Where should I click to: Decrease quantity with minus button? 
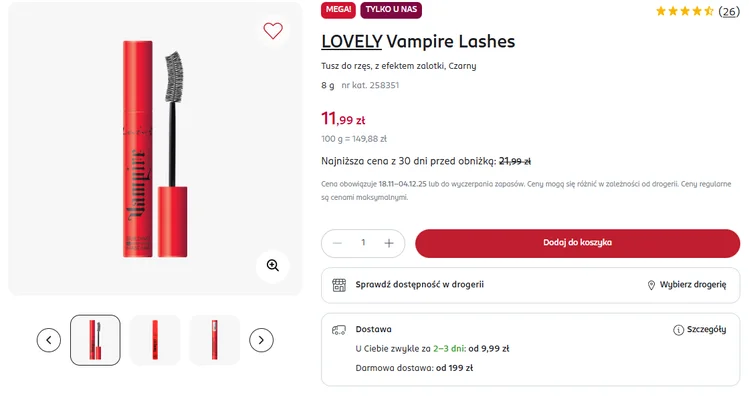tap(337, 243)
